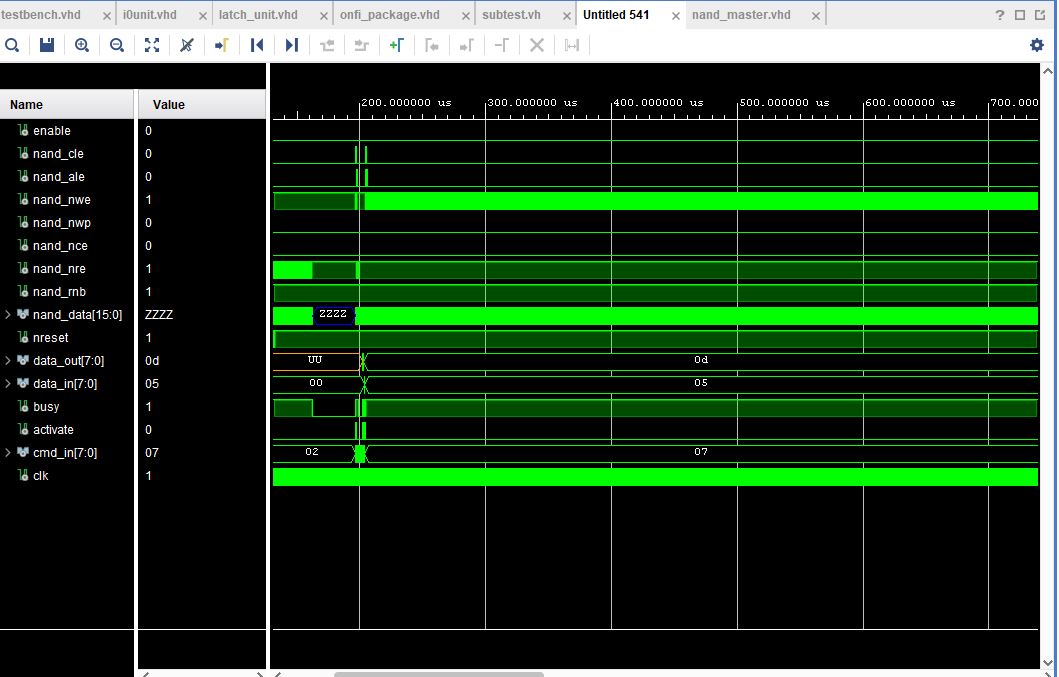Expand the nand_data[15:0] bus
The height and width of the screenshot is (677, 1059).
tap(8, 315)
